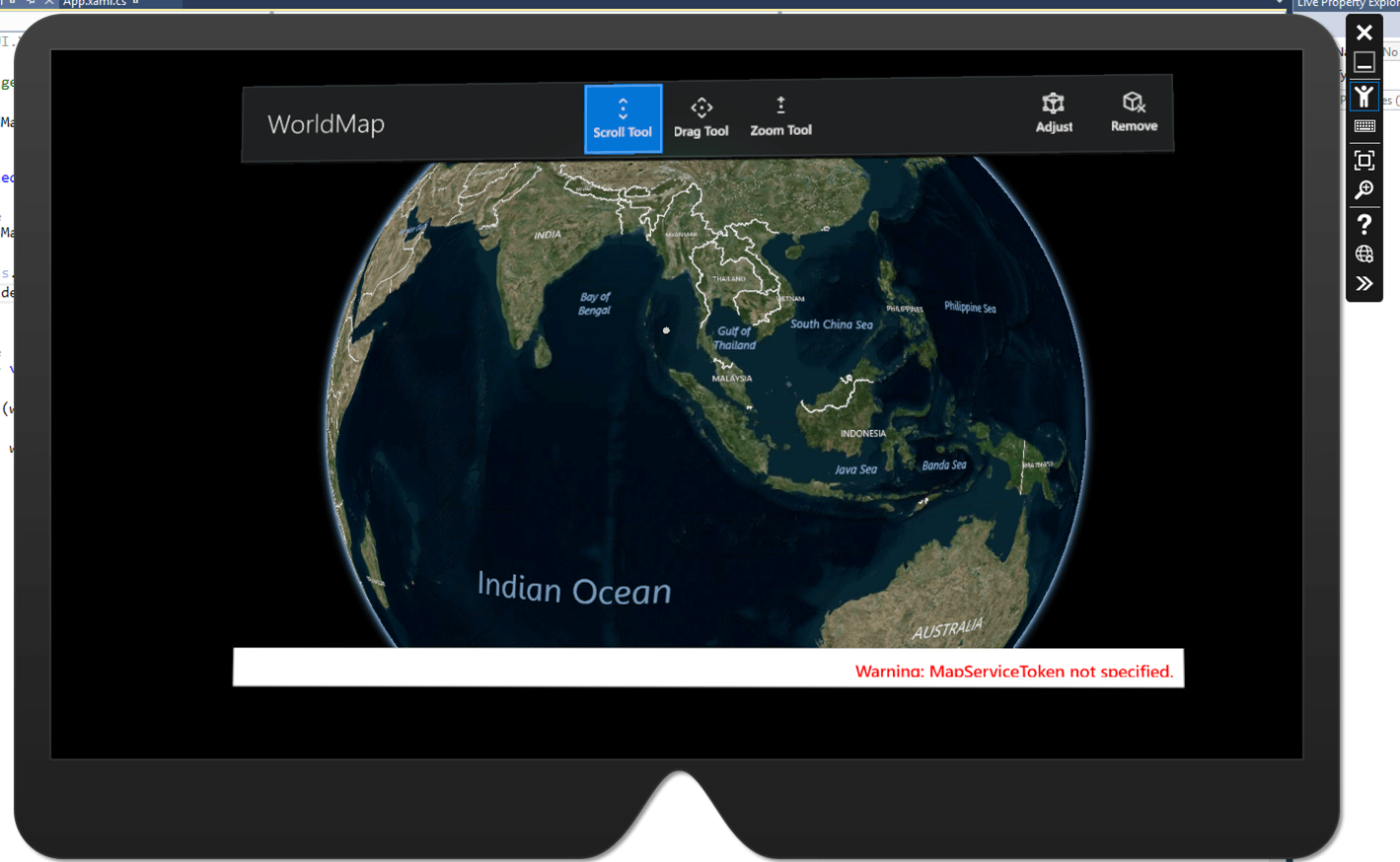Open emulator help via the question mark icon
The width and height of the screenshot is (1400, 862).
pyautogui.click(x=1363, y=224)
